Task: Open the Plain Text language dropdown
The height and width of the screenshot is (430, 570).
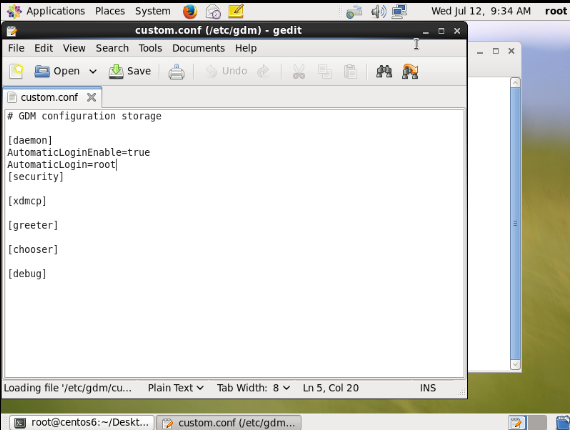Action: click(176, 388)
